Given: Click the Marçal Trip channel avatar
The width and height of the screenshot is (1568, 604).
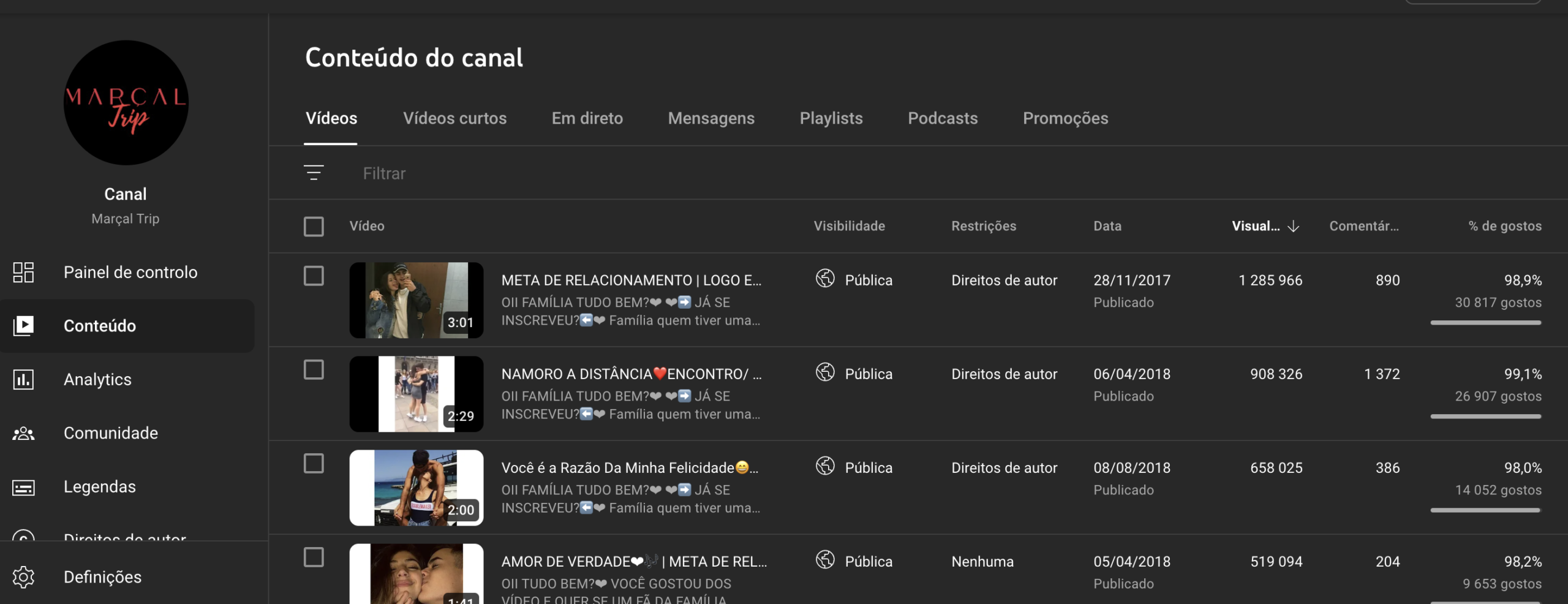Looking at the screenshot, I should [126, 103].
